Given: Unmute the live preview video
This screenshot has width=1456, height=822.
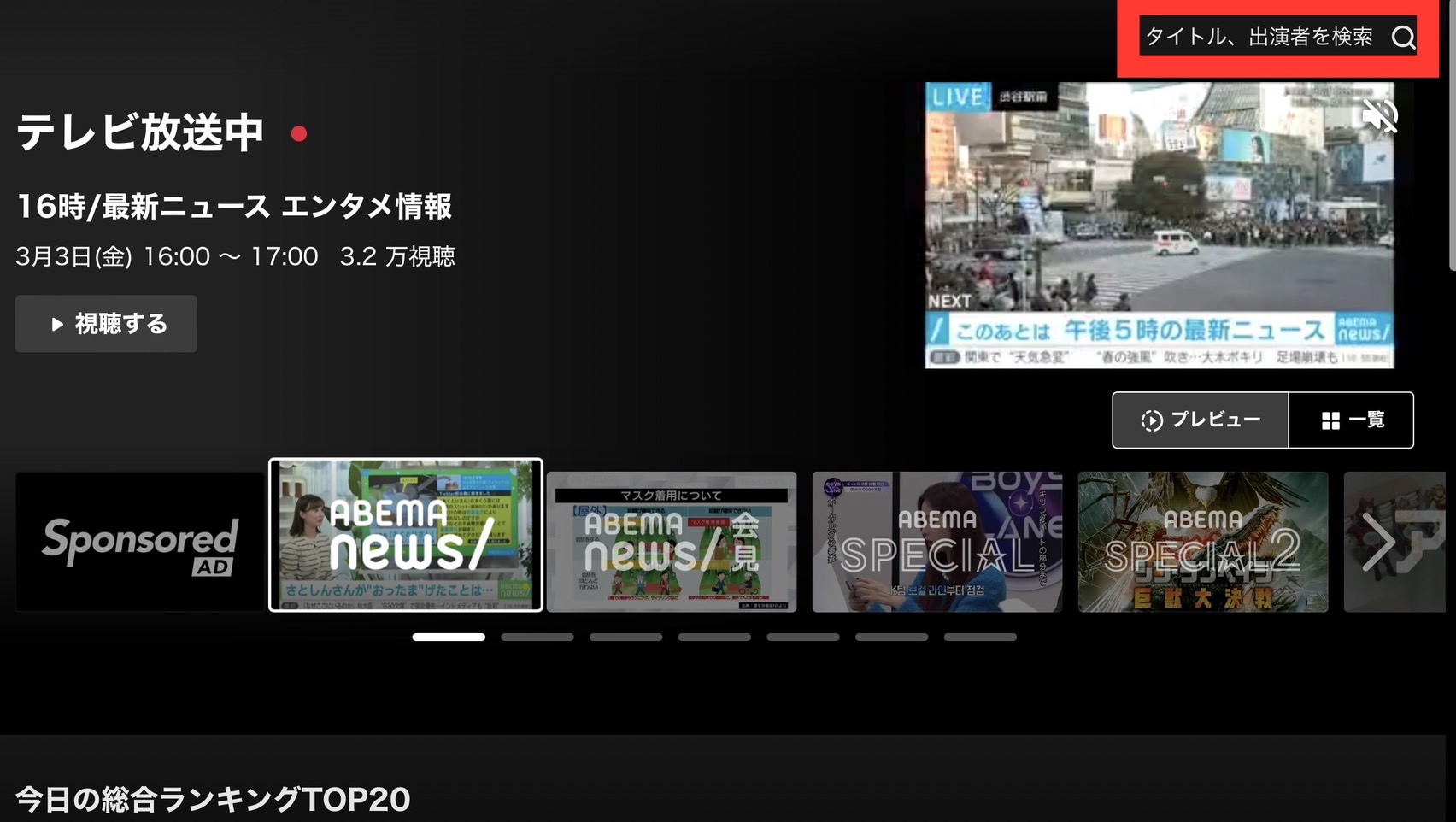Looking at the screenshot, I should click(1379, 115).
